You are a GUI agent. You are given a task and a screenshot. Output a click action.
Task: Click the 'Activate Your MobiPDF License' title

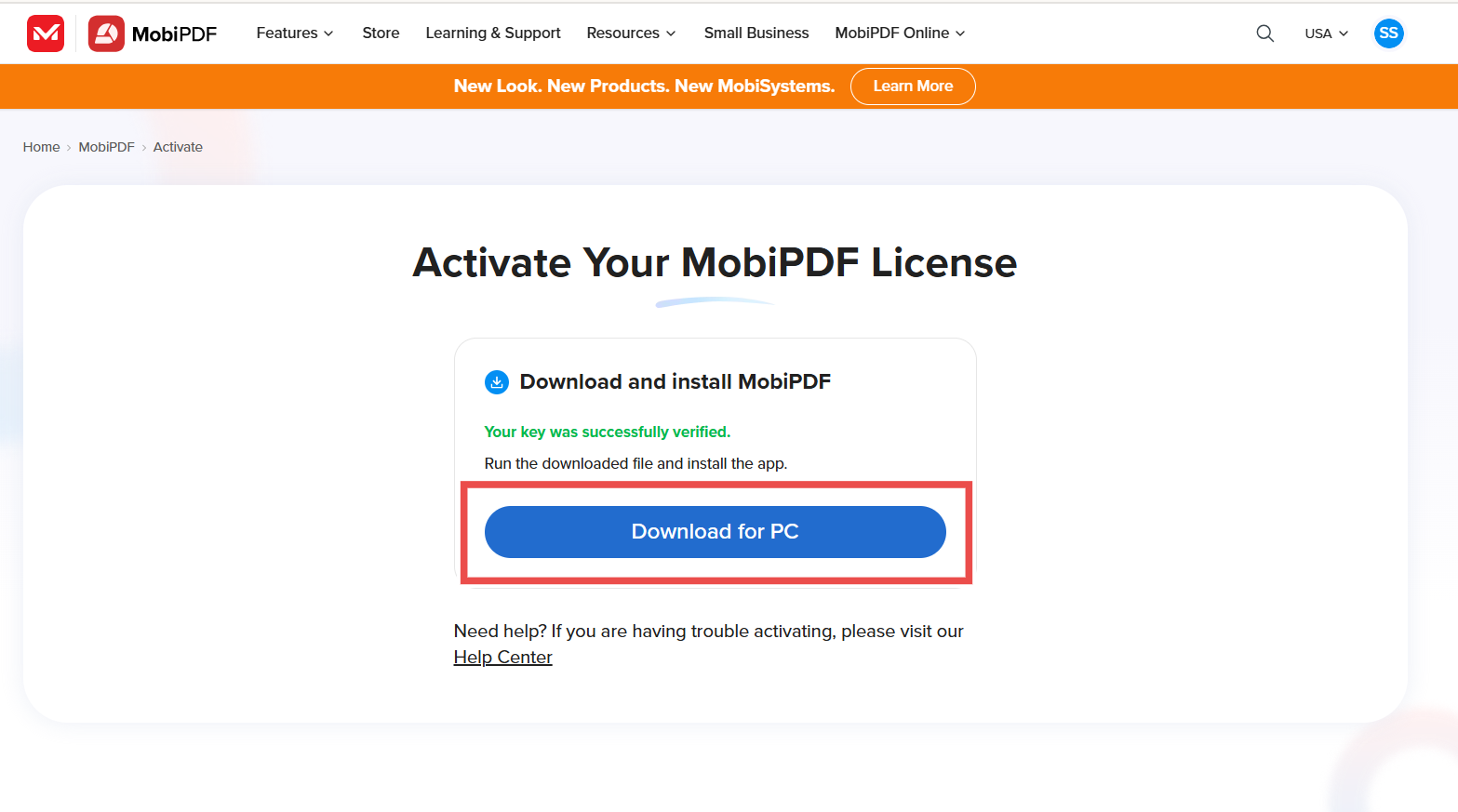[715, 263]
